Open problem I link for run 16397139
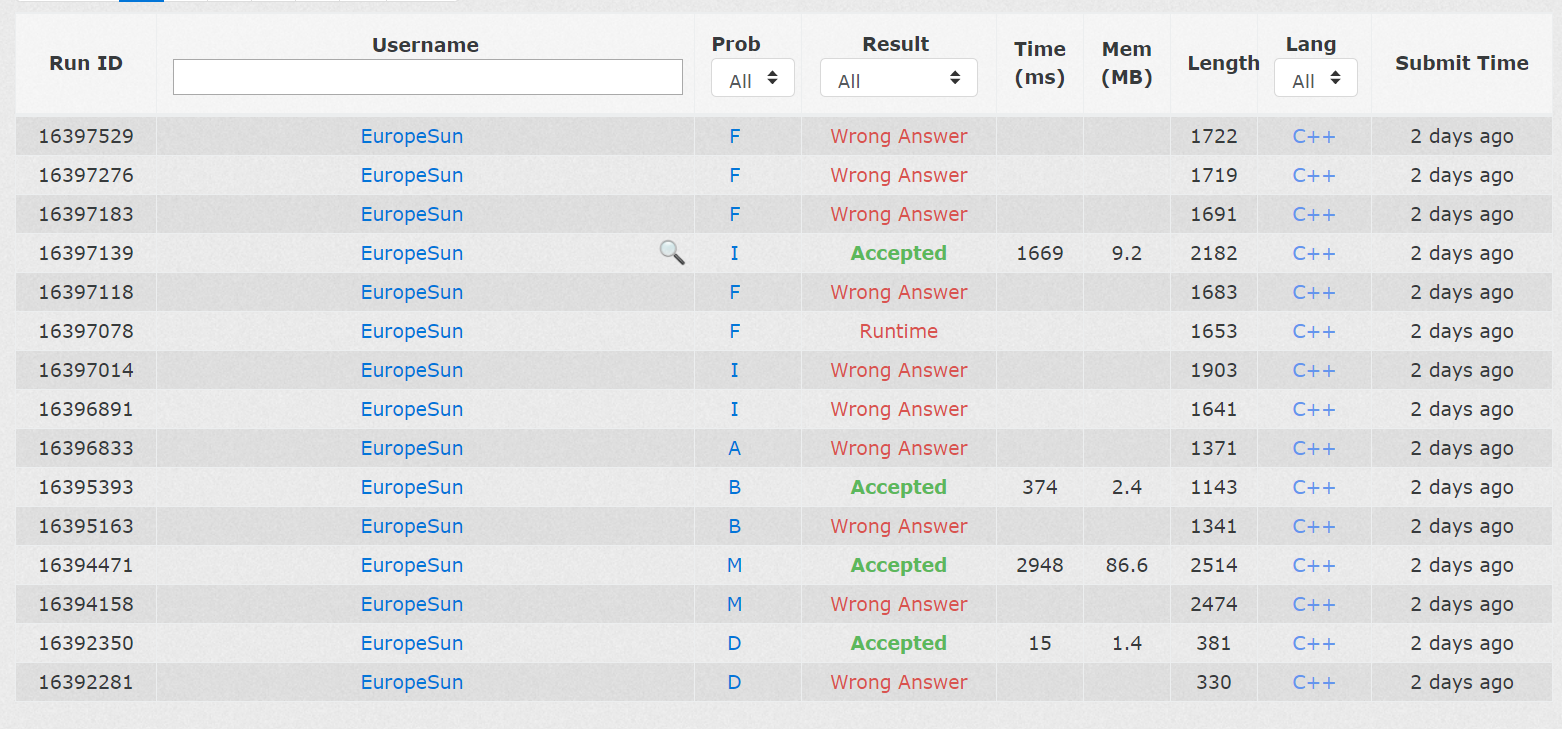 point(734,253)
